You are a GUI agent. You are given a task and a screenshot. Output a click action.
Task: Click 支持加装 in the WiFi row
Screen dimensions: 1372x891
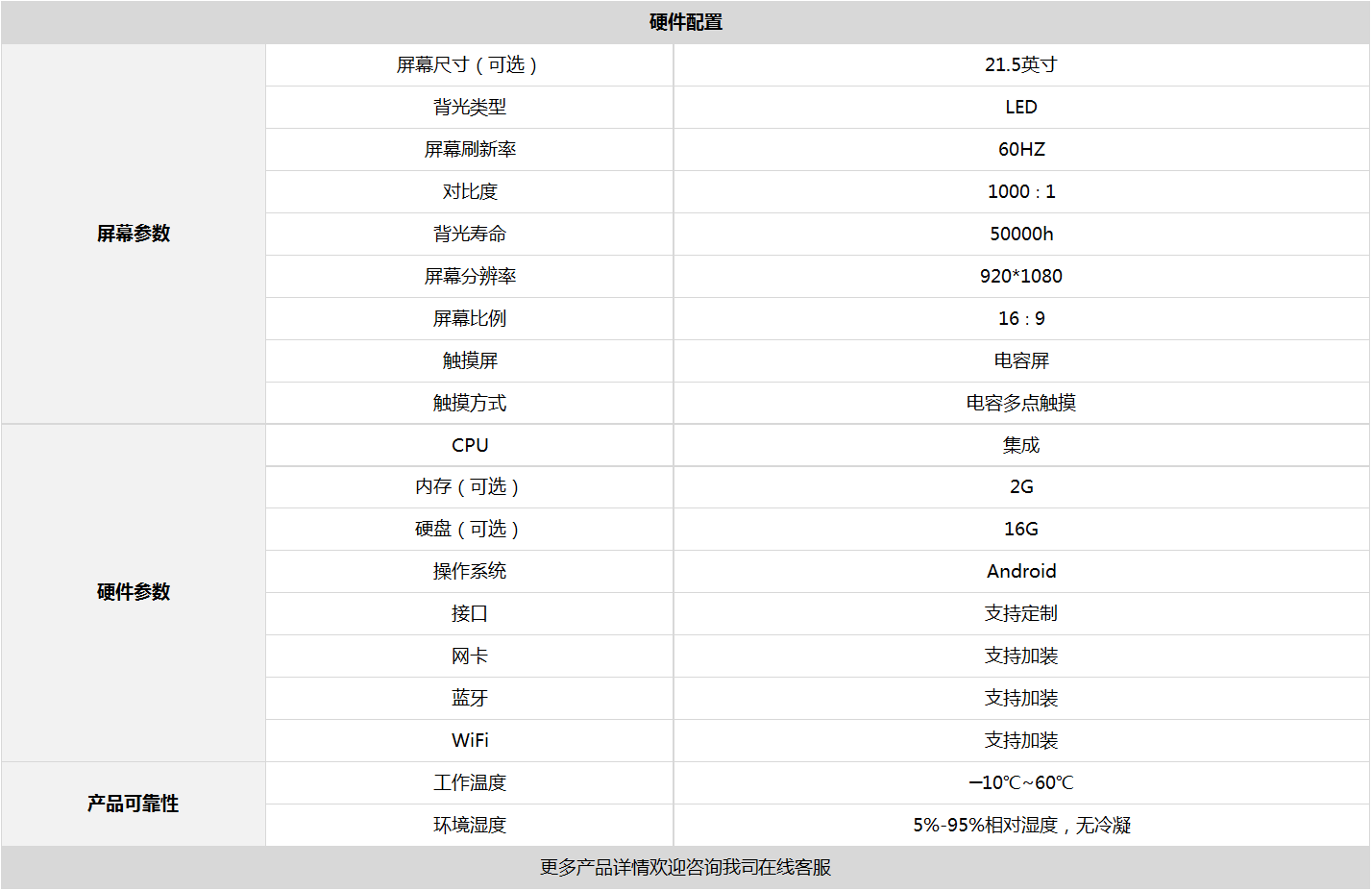point(1021,740)
